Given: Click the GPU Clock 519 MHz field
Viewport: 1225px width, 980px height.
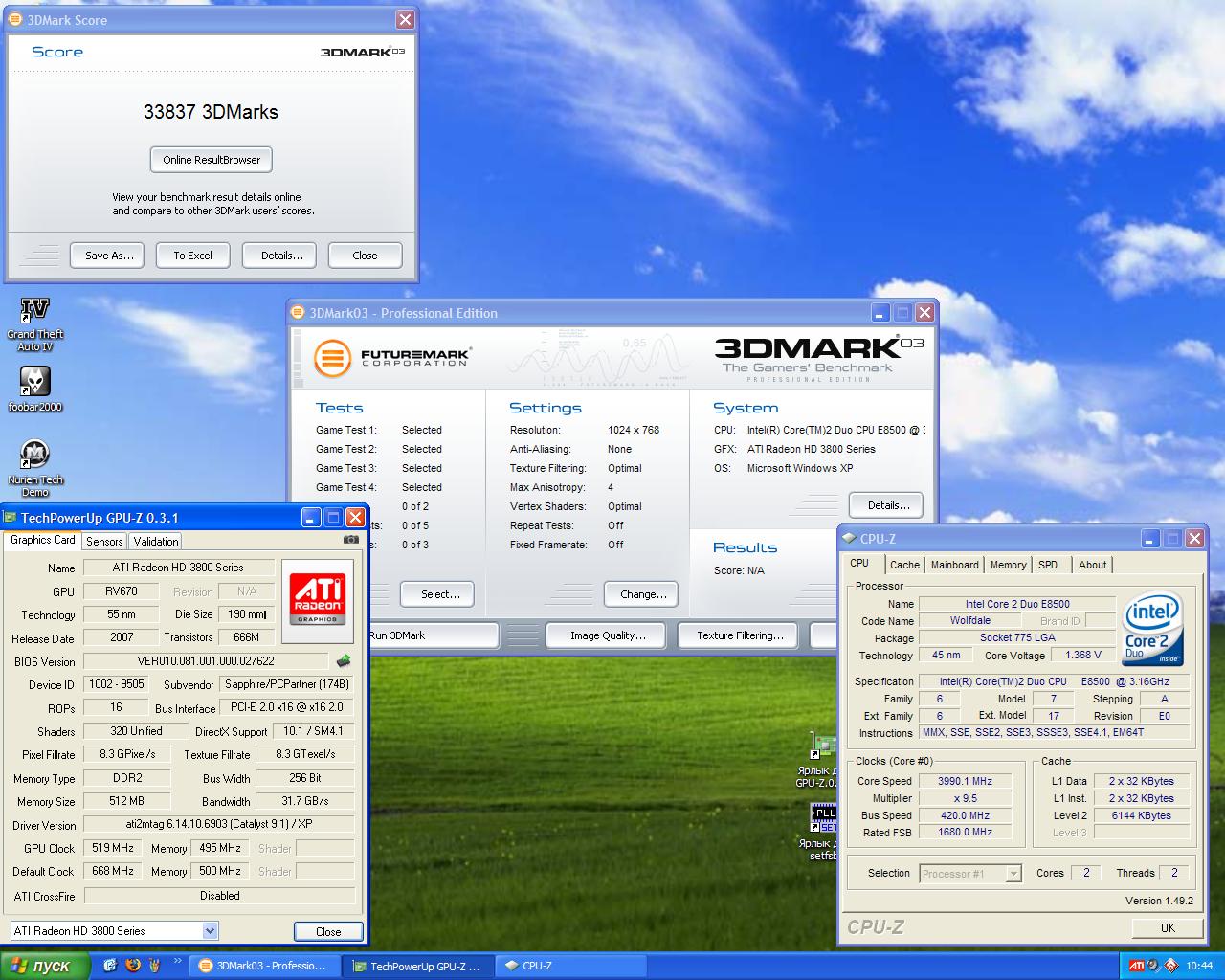Looking at the screenshot, I should pos(113,848).
